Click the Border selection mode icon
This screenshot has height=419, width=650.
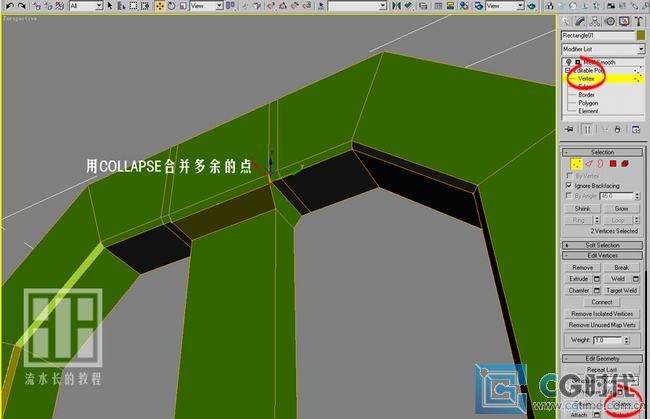coord(600,164)
